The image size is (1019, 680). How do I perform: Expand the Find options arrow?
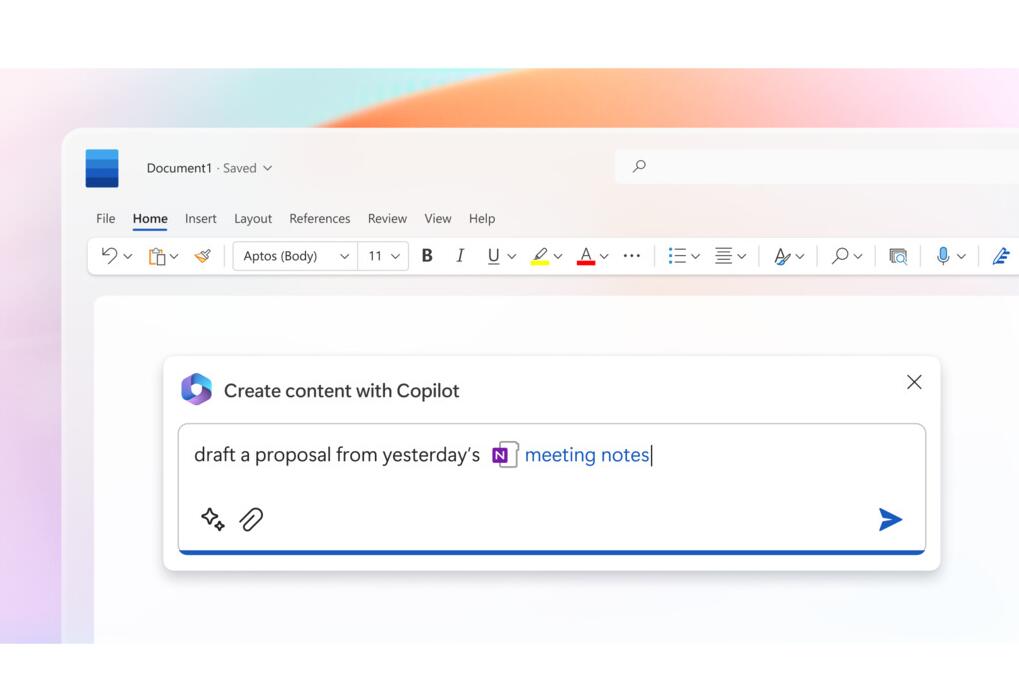(x=858, y=256)
